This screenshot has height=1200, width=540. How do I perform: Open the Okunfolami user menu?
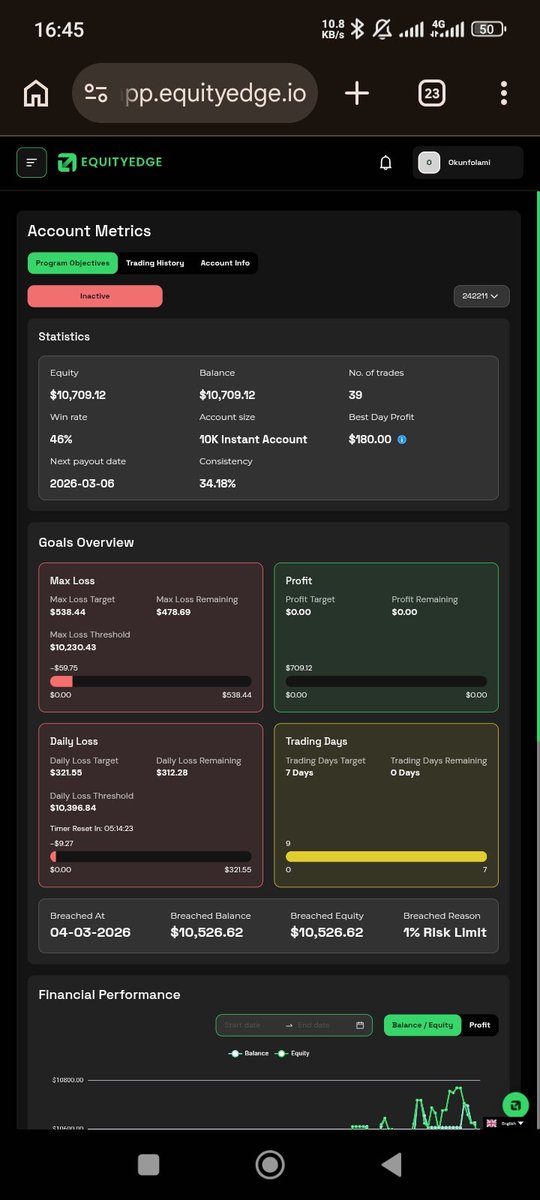tap(468, 162)
